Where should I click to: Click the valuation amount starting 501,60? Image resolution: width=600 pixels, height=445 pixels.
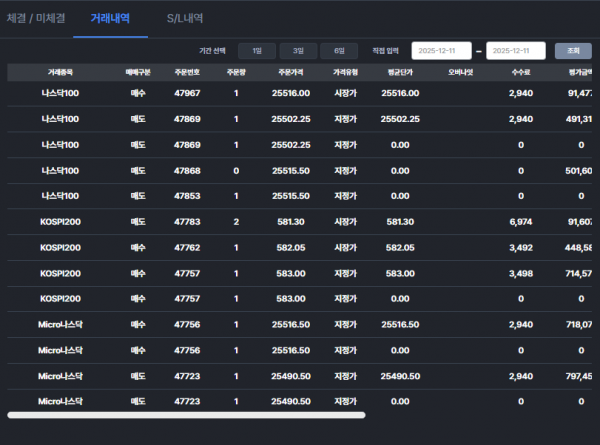pyautogui.click(x=579, y=171)
